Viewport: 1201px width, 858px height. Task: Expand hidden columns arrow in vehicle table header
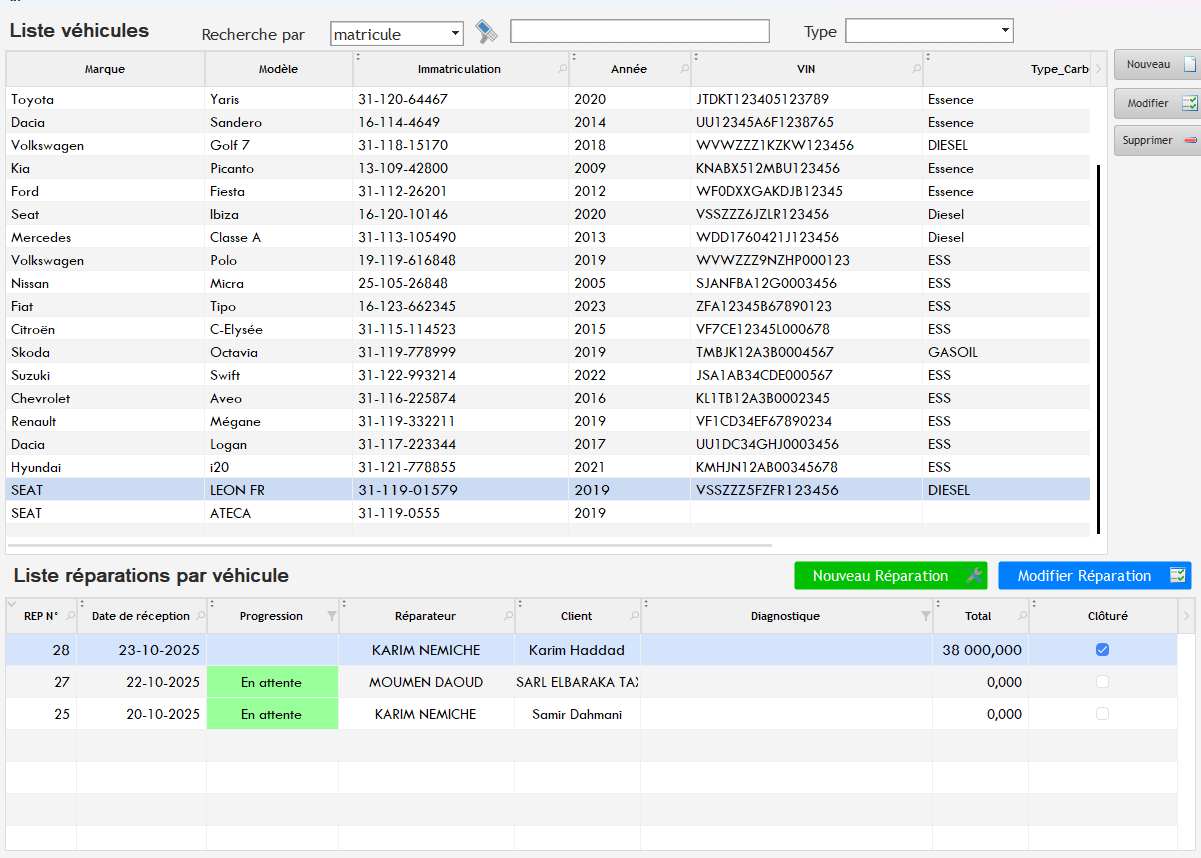(x=1099, y=69)
